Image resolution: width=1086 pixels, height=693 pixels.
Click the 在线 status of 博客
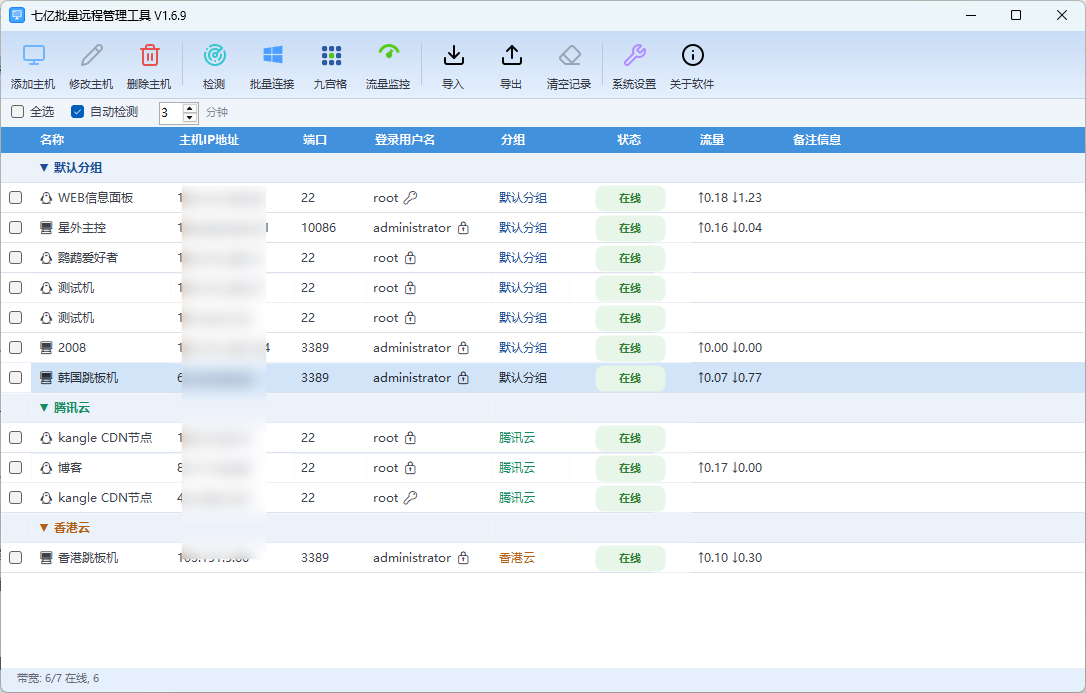click(x=630, y=469)
